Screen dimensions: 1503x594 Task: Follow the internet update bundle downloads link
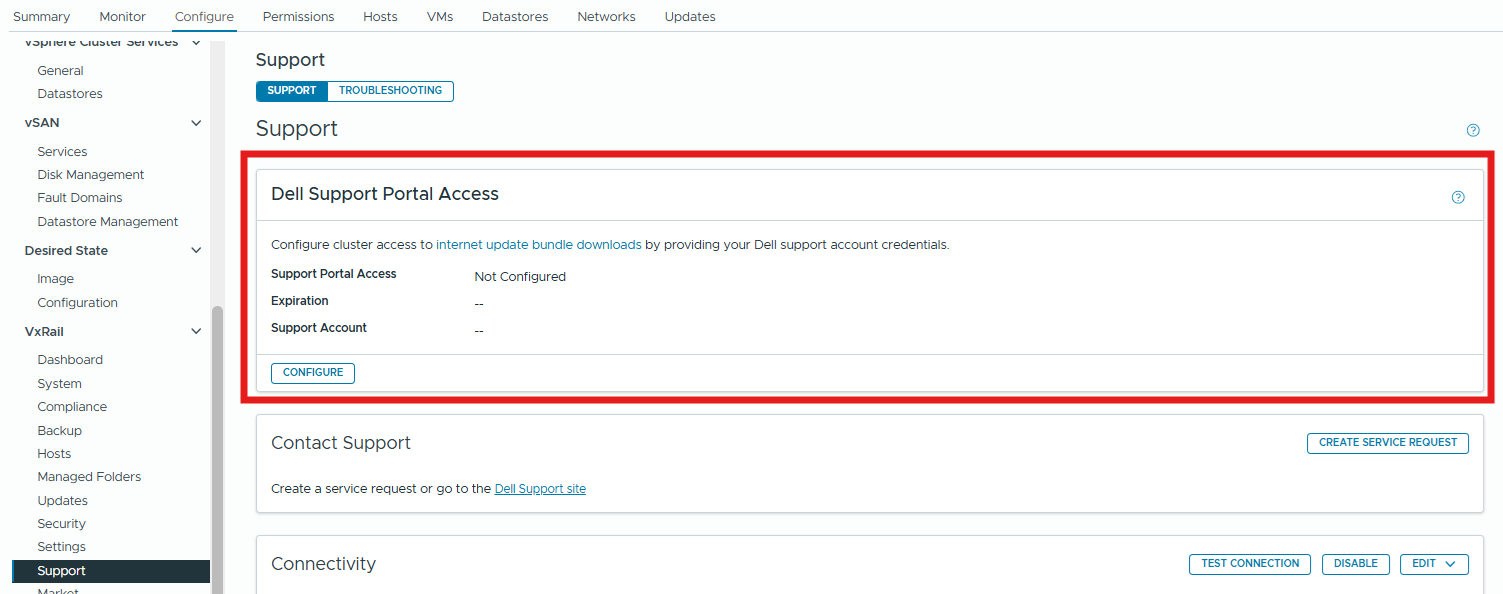[x=539, y=244]
